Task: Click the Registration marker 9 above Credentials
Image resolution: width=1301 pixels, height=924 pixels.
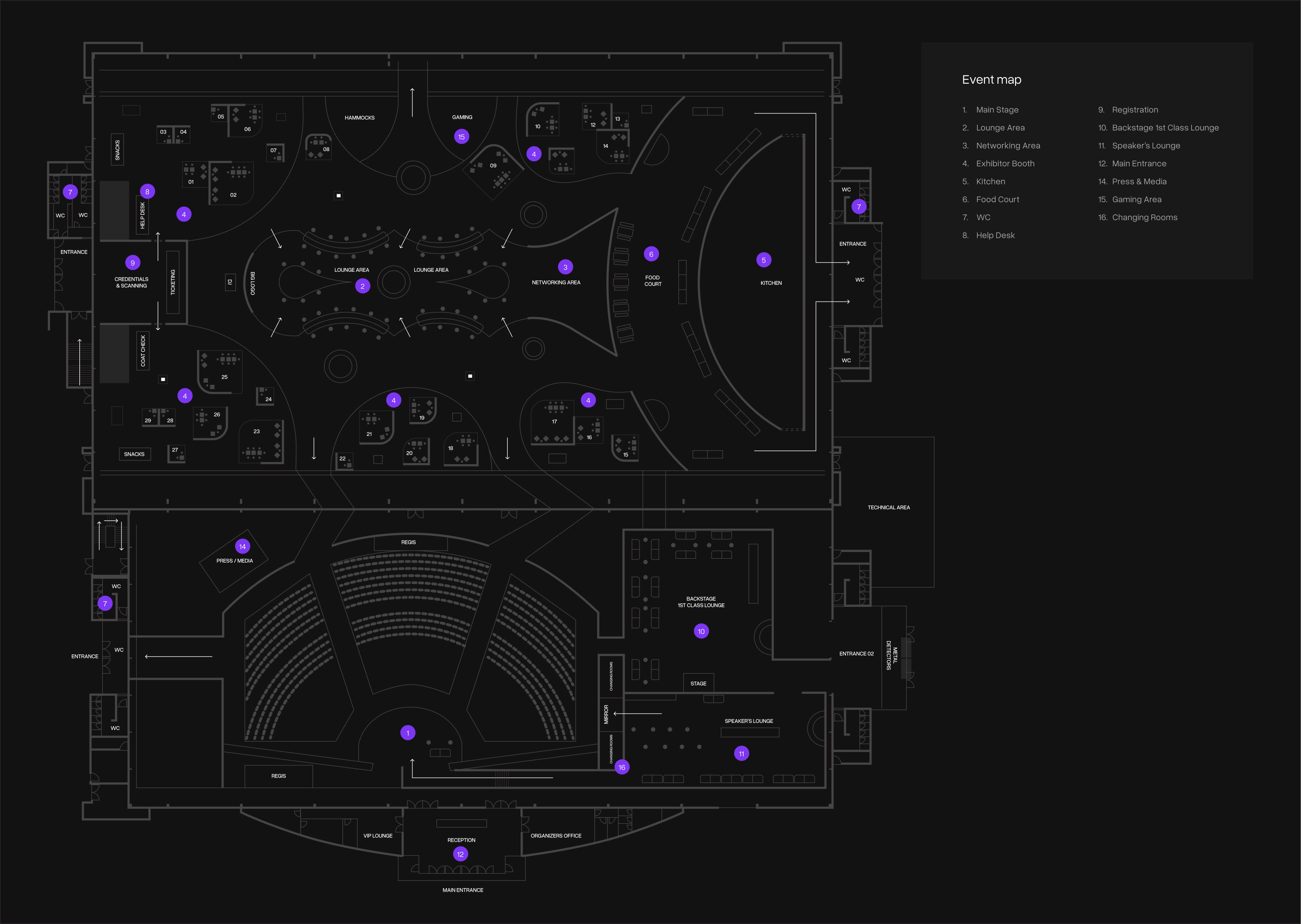Action: pyautogui.click(x=133, y=262)
